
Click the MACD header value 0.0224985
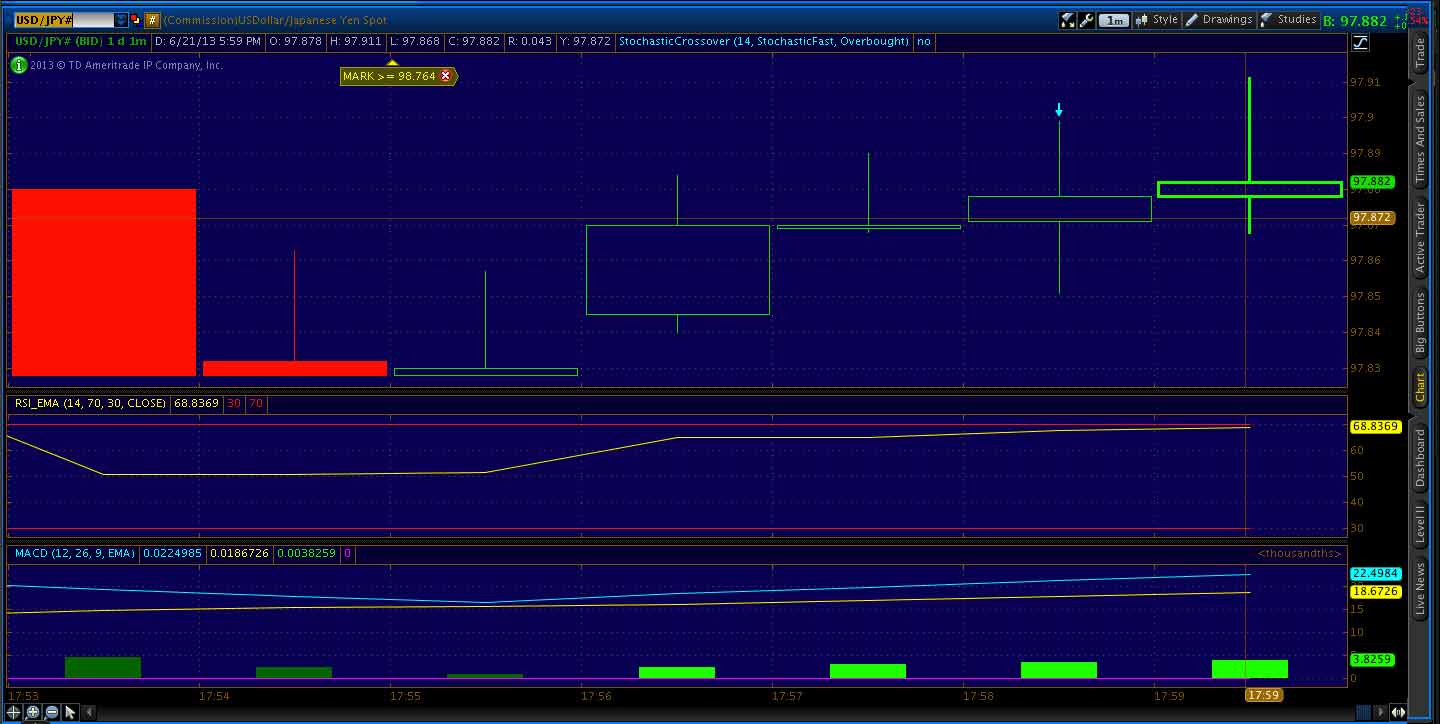tap(172, 553)
